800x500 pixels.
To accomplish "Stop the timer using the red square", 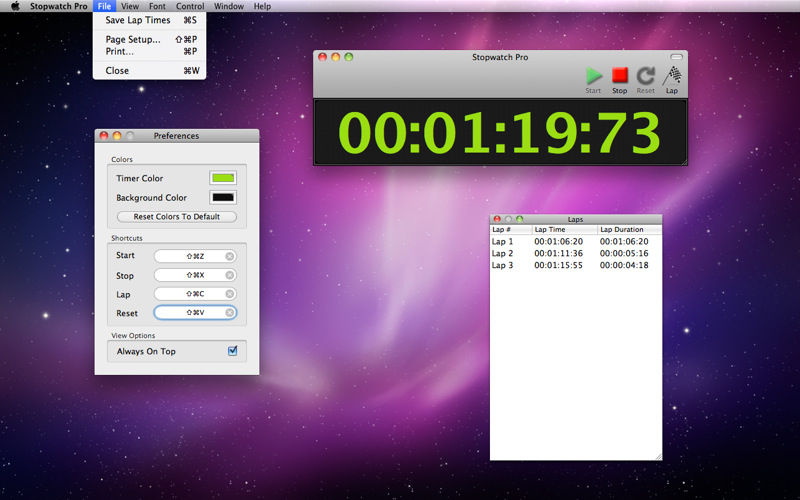I will point(619,76).
